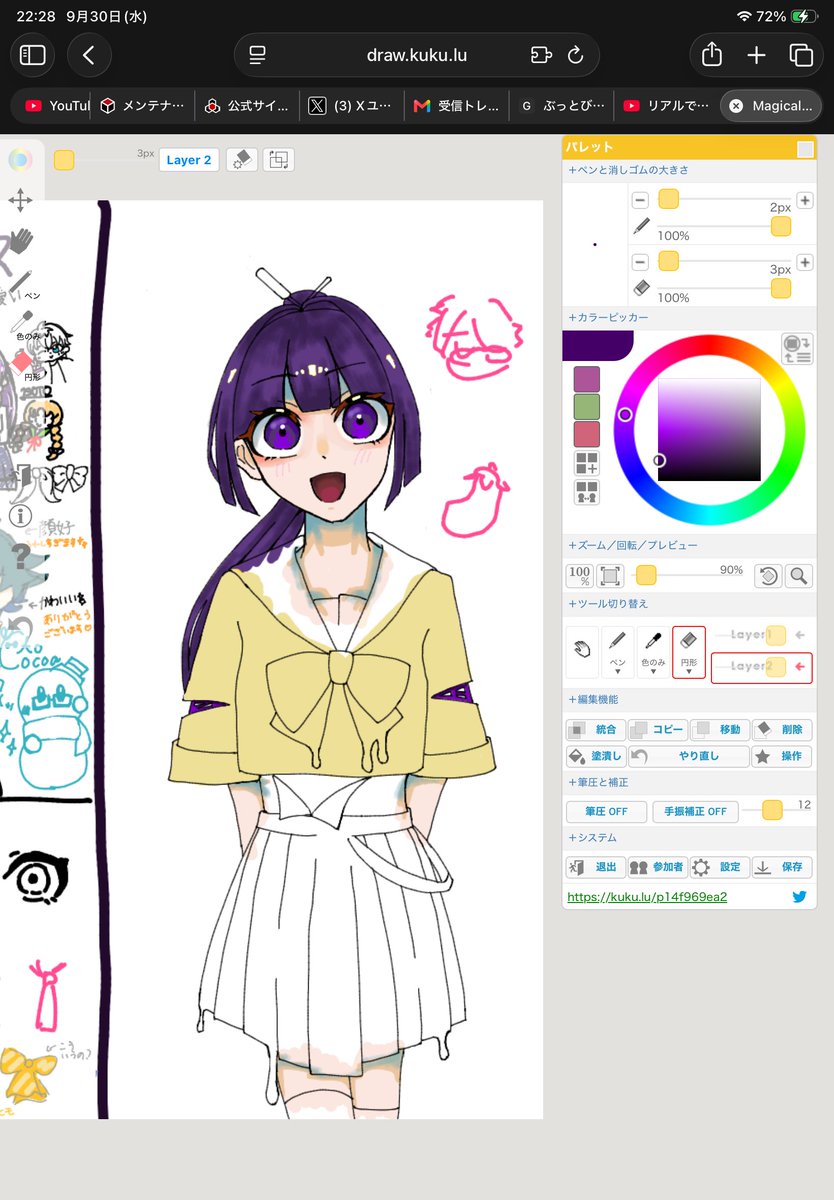This screenshot has width=834, height=1200.
Task: Open the info icon in left sidebar
Action: tap(20, 516)
